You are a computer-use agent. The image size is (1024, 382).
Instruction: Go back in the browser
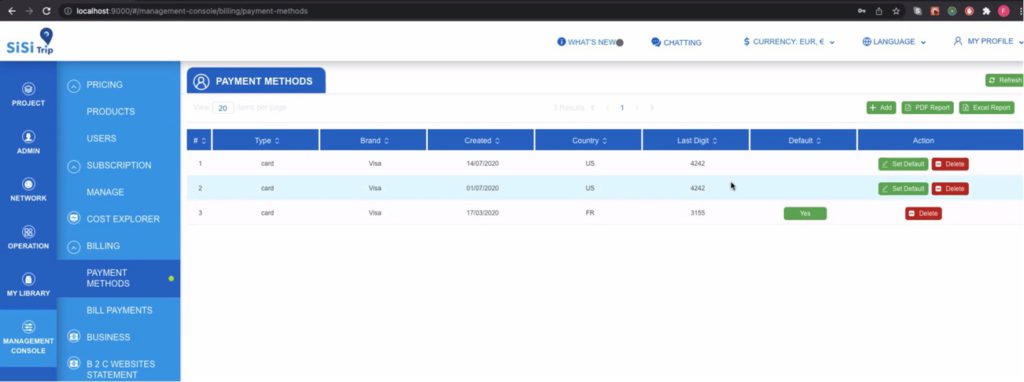12,11
